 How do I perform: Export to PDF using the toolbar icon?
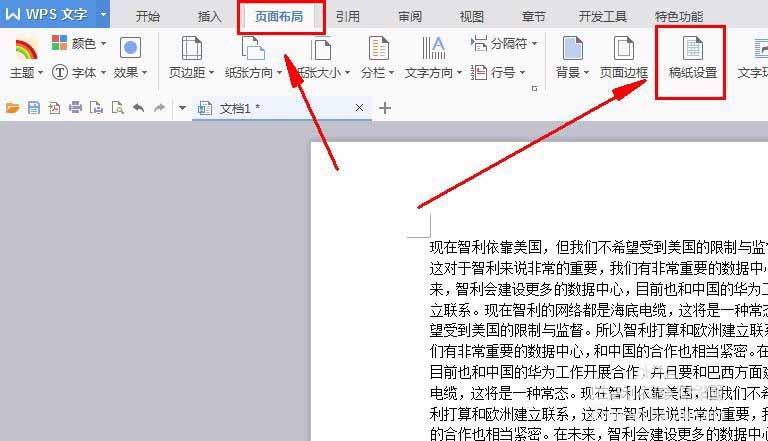click(54, 107)
